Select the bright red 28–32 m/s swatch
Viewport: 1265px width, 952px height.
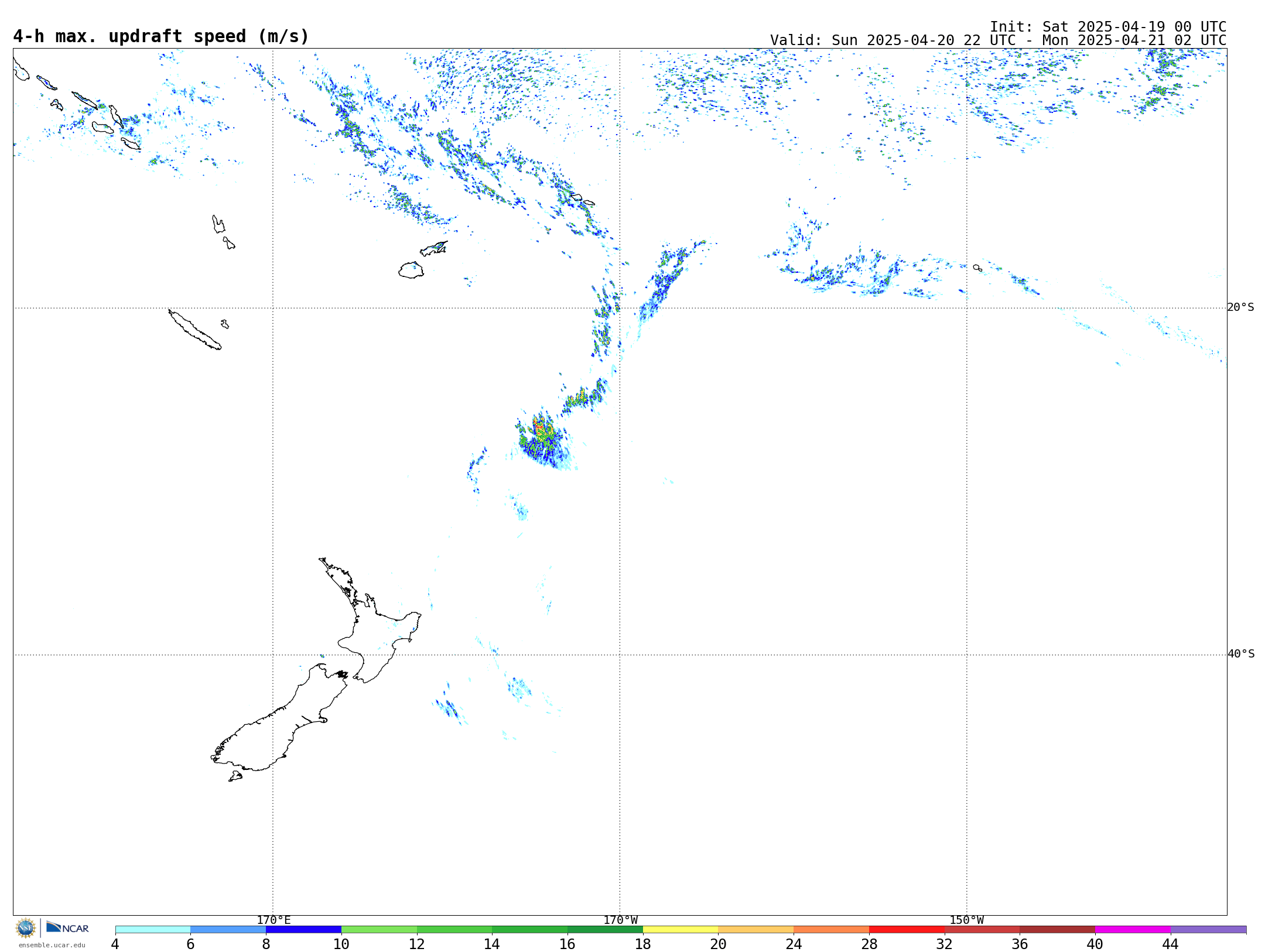(x=907, y=929)
